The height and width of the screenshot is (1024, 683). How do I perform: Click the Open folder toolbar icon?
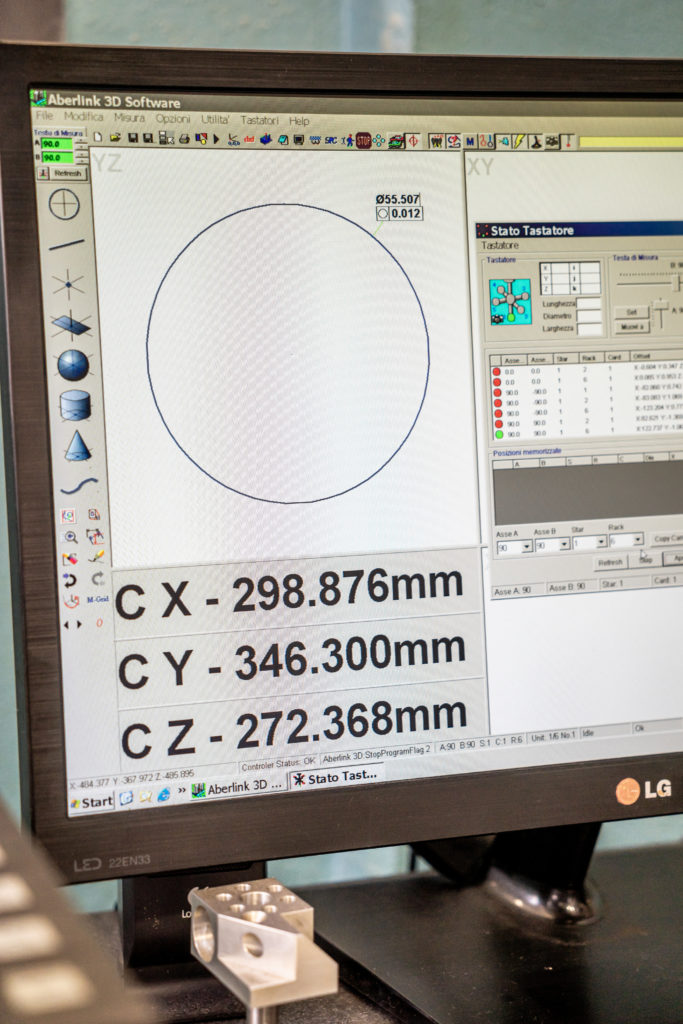[x=115, y=137]
